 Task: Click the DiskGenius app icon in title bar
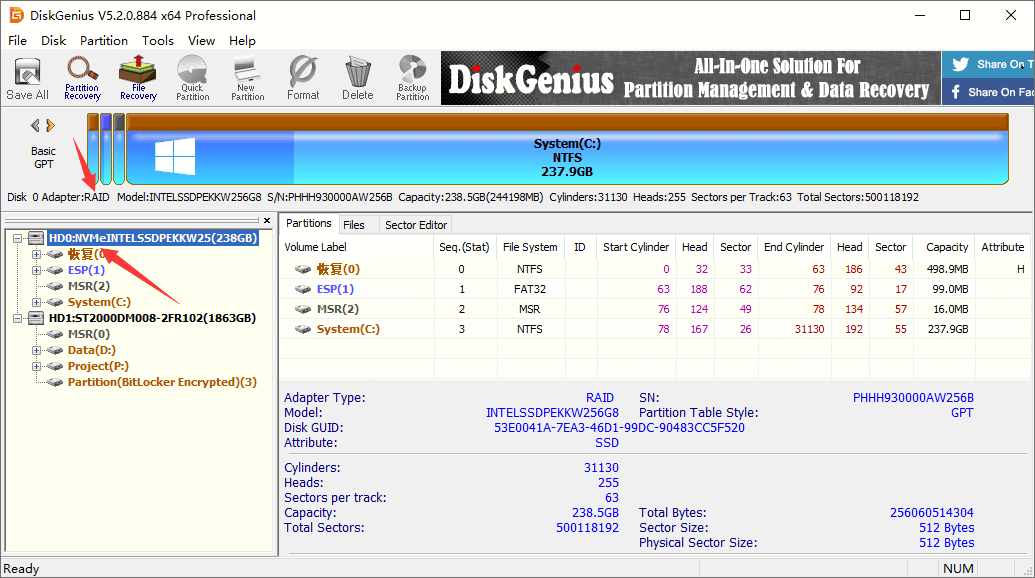point(17,15)
